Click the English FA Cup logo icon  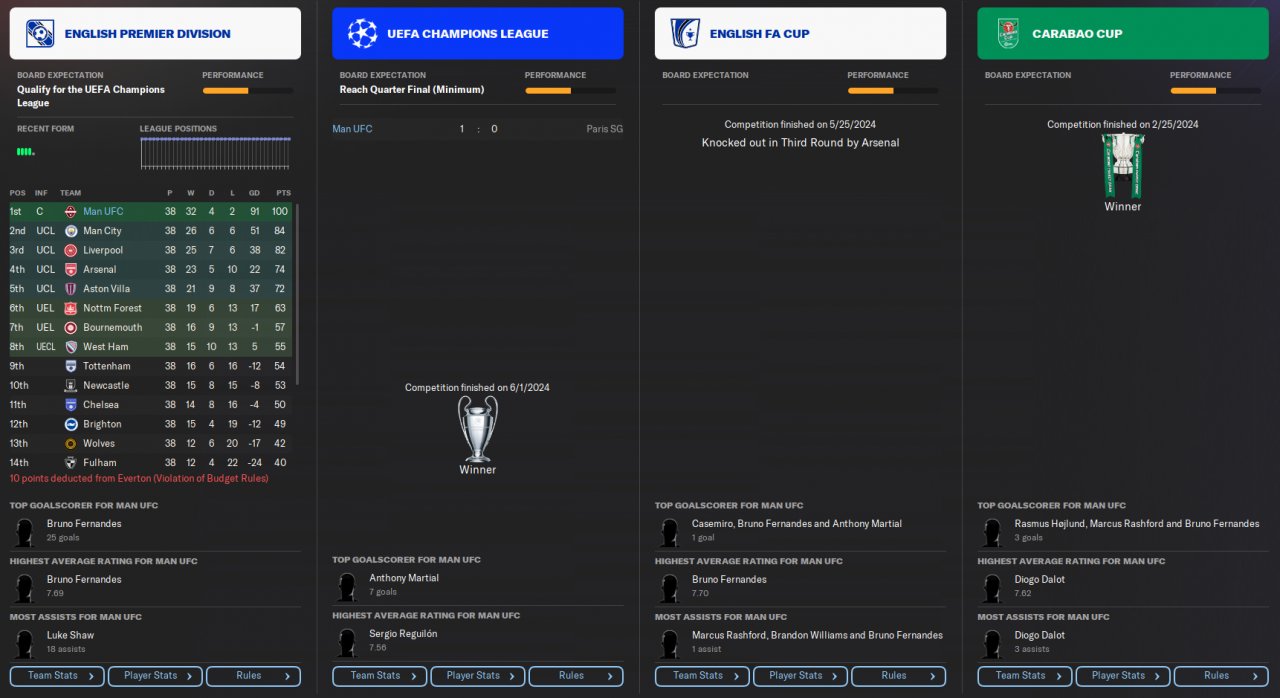(x=685, y=34)
